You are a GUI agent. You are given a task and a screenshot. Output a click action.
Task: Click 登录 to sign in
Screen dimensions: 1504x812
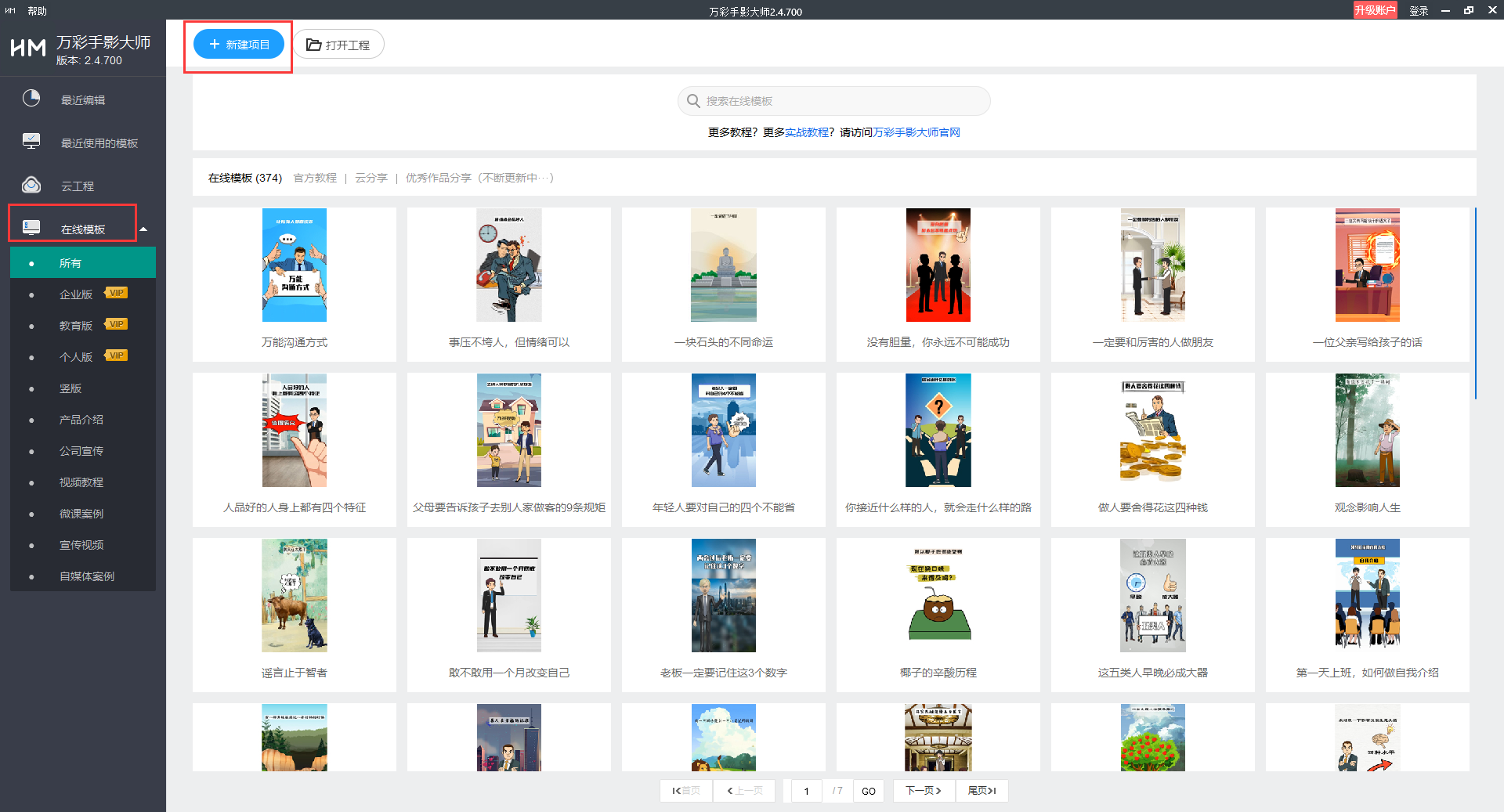pyautogui.click(x=1419, y=11)
